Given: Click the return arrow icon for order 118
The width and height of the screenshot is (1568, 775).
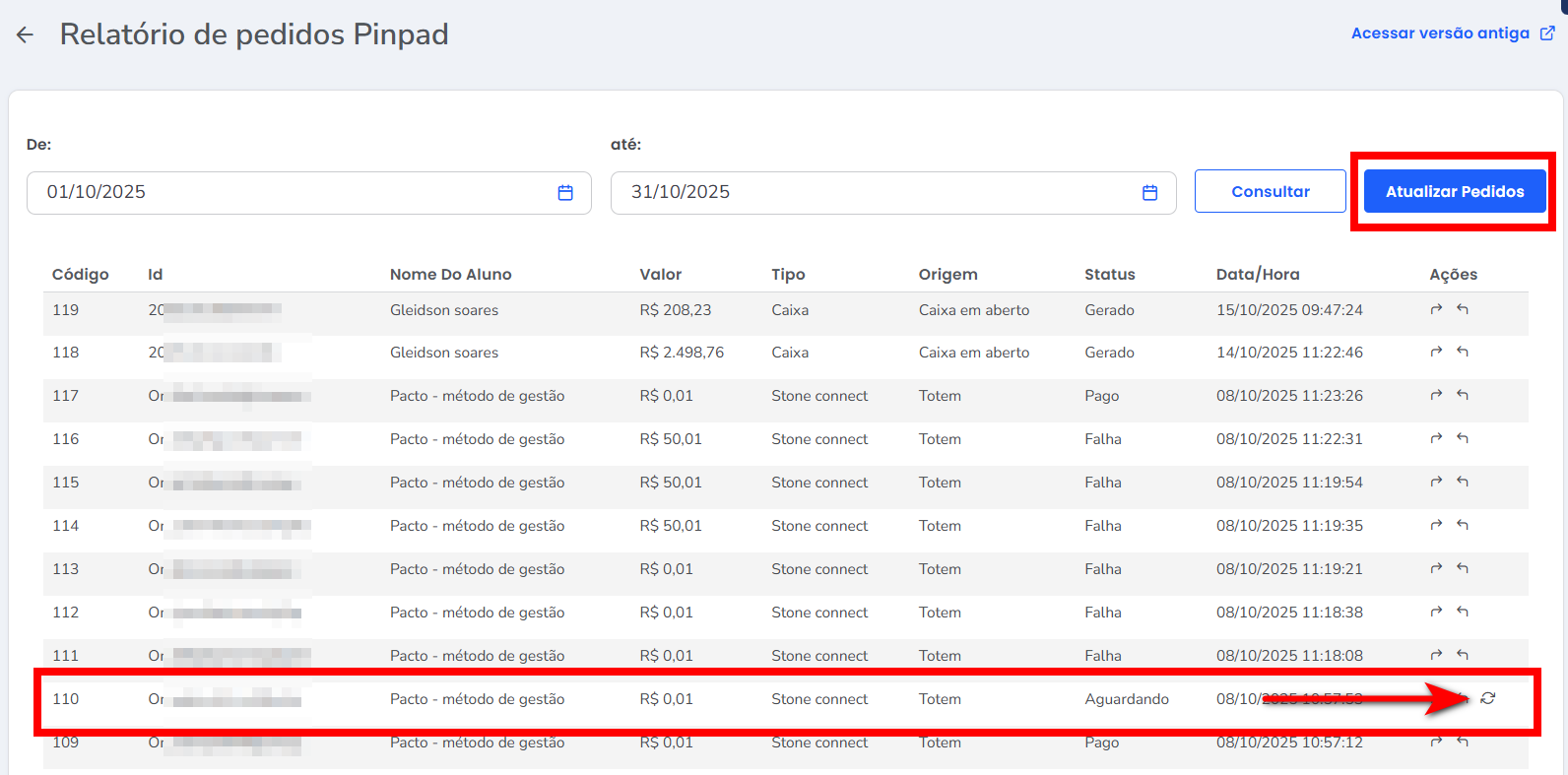Looking at the screenshot, I should point(1463,352).
